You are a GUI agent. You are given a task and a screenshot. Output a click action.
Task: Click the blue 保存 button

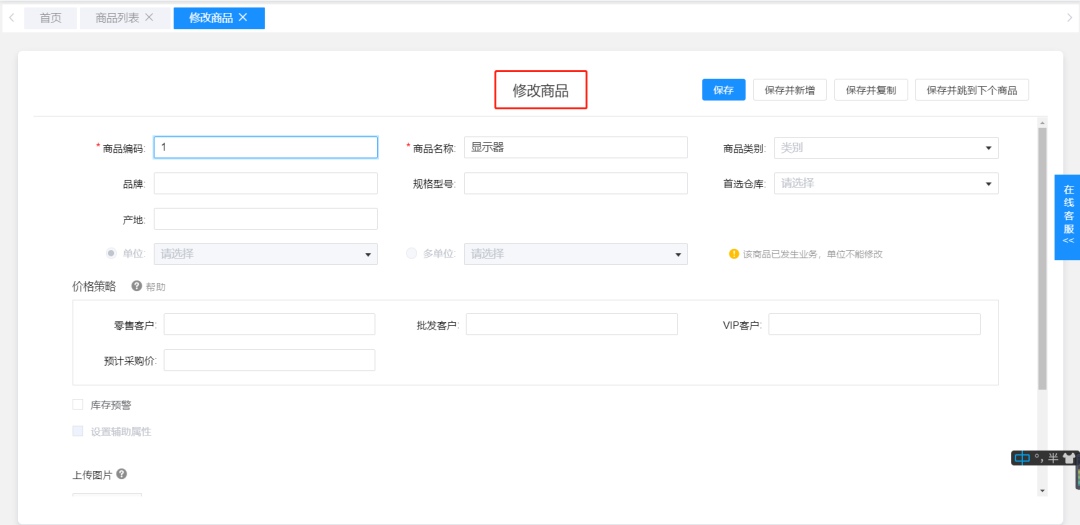(724, 90)
